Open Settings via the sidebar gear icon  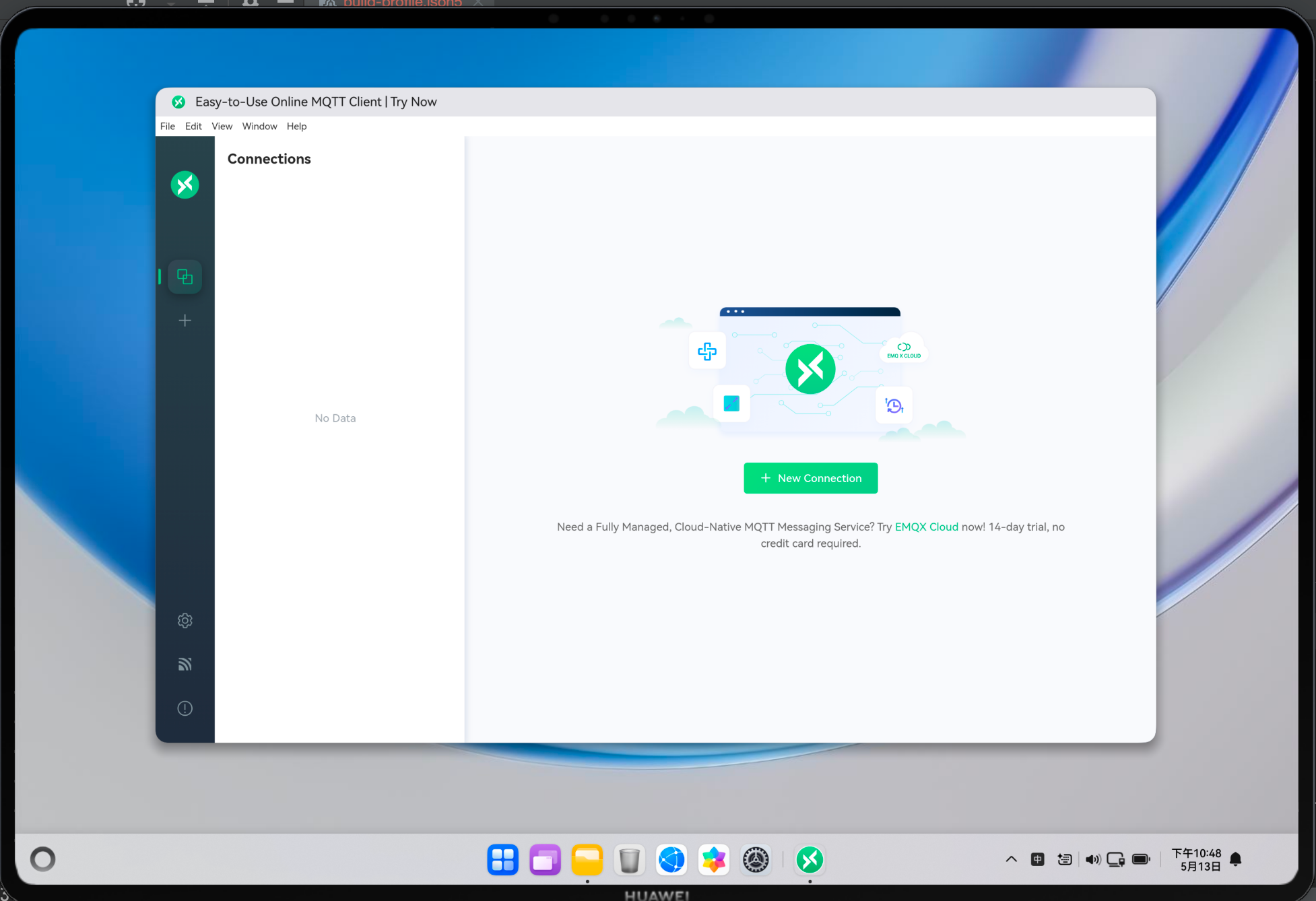click(185, 620)
